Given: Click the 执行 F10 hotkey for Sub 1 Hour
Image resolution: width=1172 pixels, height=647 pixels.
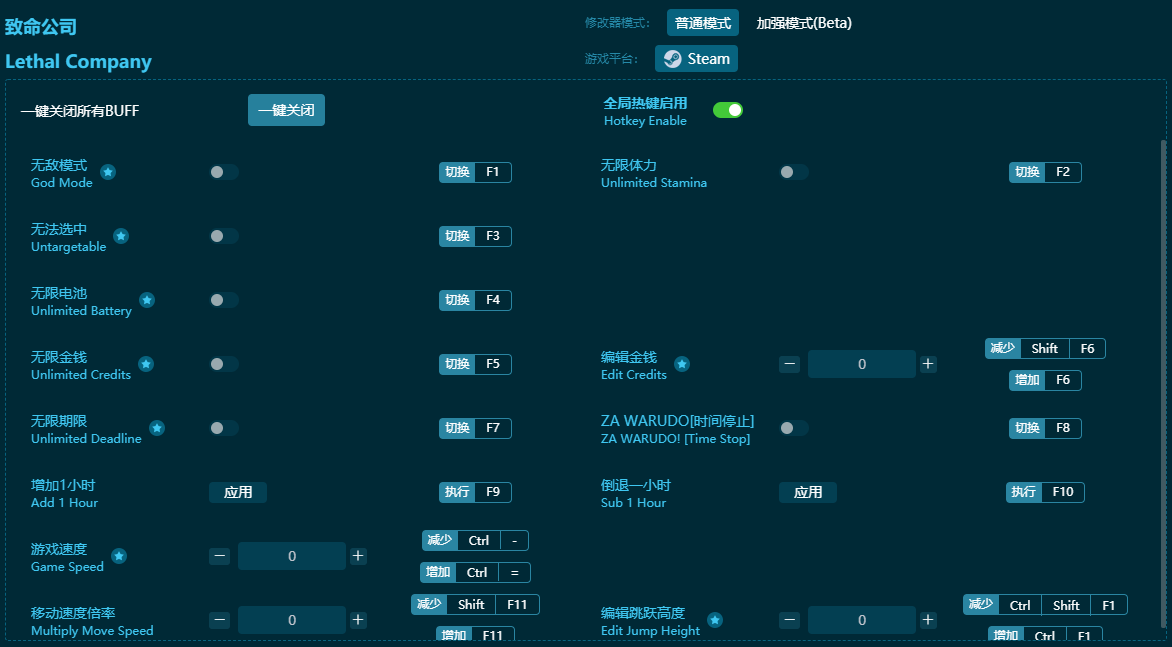Looking at the screenshot, I should tap(1045, 492).
